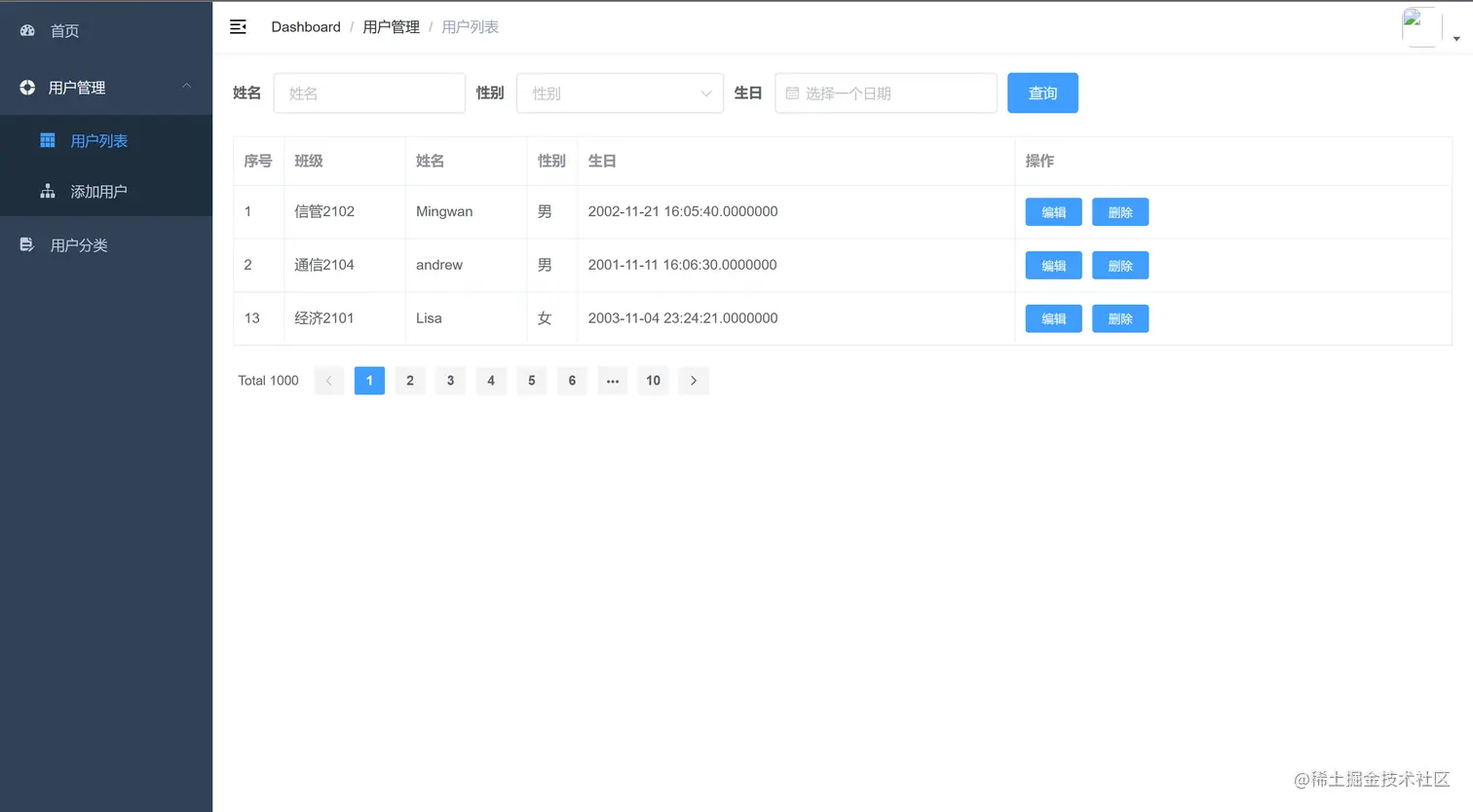This screenshot has height=812, width=1473.
Task: Edit the Mingwan row with 编辑
Action: [1053, 212]
